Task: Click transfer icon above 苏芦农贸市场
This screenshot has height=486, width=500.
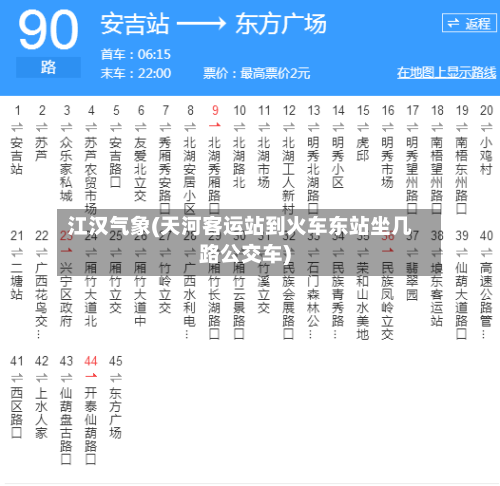Action: (x=91, y=127)
